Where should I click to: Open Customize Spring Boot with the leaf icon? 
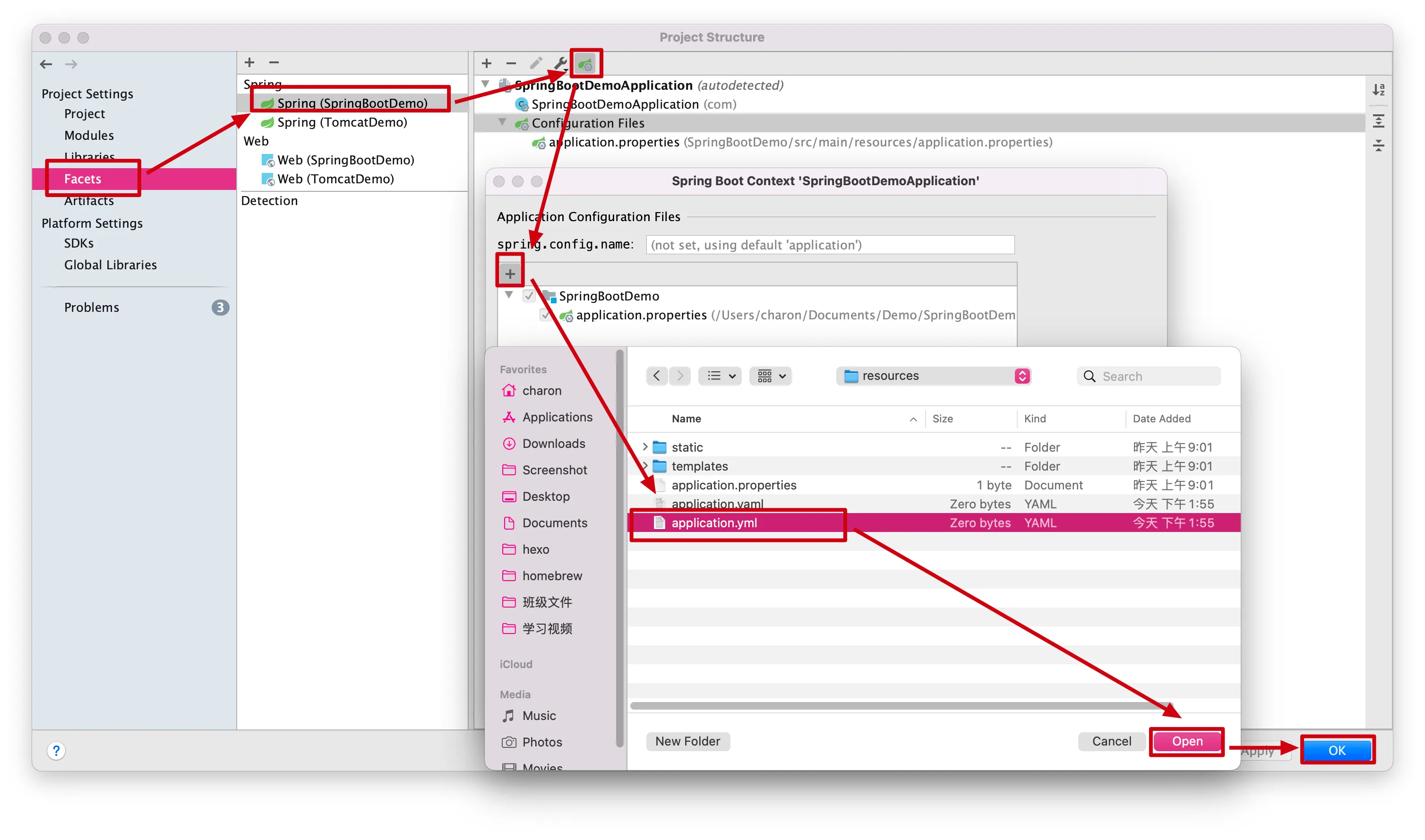[x=585, y=63]
